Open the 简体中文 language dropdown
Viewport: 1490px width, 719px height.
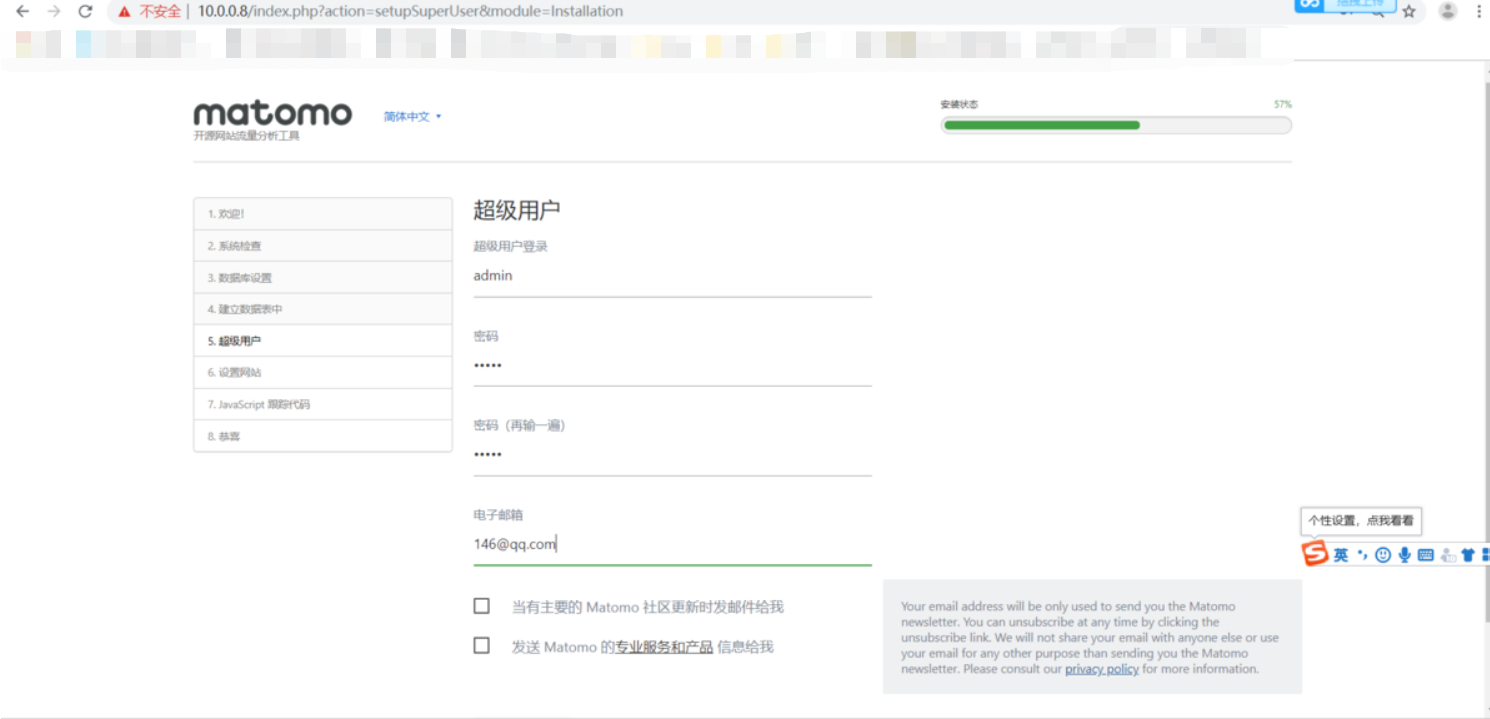412,117
